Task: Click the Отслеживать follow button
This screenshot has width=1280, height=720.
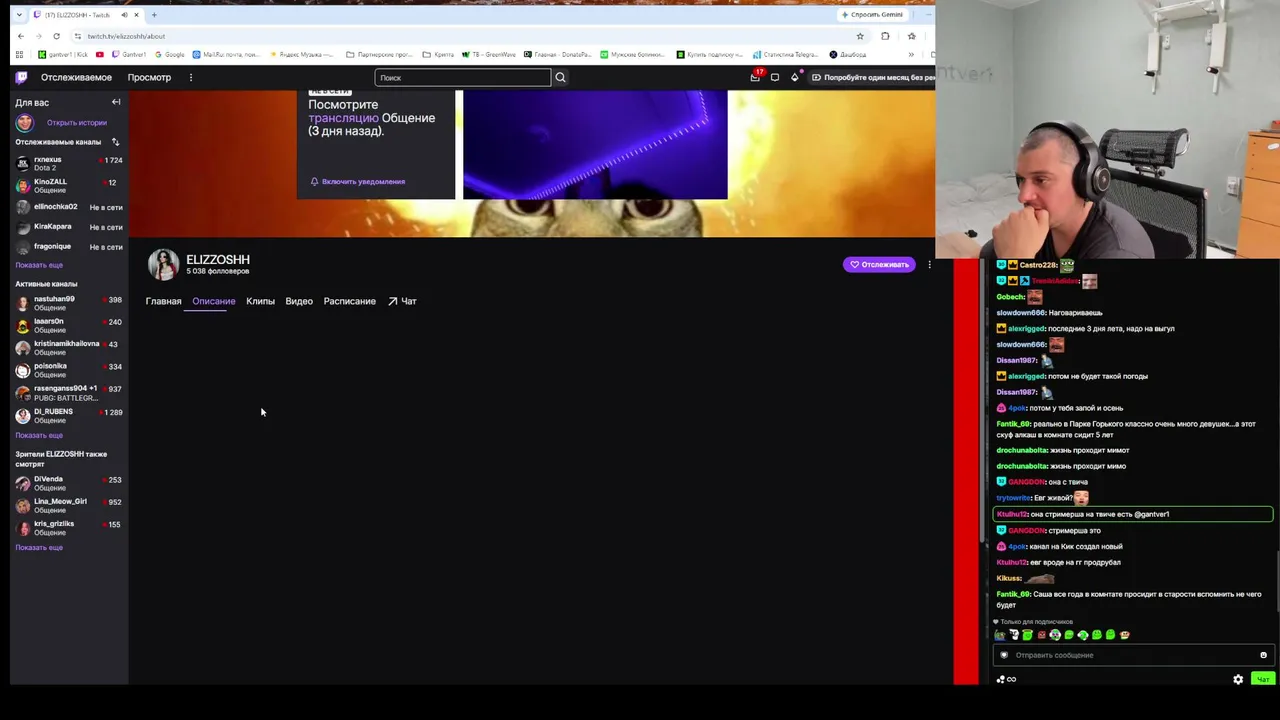Action: point(879,264)
